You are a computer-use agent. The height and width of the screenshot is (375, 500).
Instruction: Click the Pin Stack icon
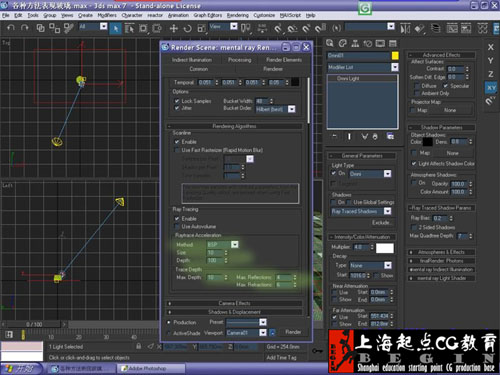click(335, 136)
